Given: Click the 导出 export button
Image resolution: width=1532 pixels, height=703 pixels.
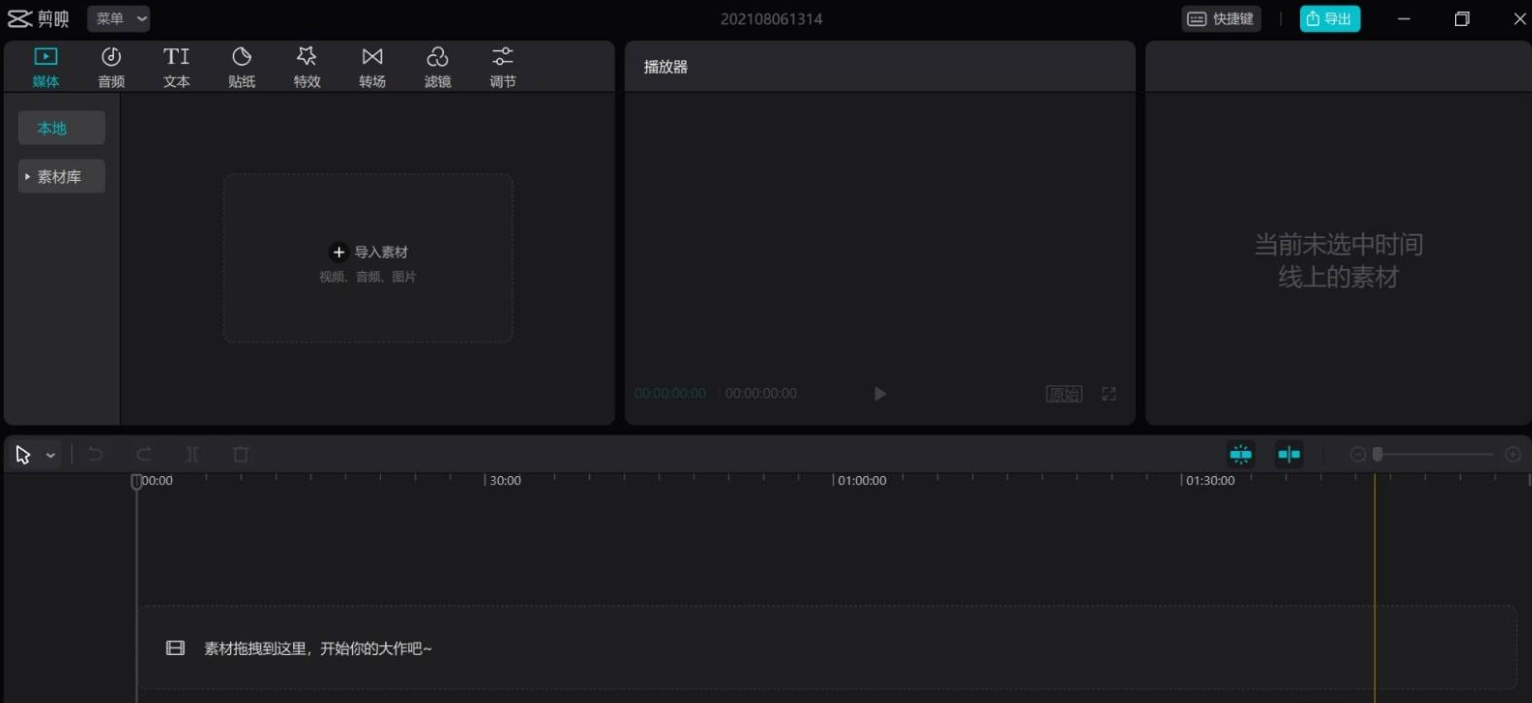Looking at the screenshot, I should tap(1330, 19).
